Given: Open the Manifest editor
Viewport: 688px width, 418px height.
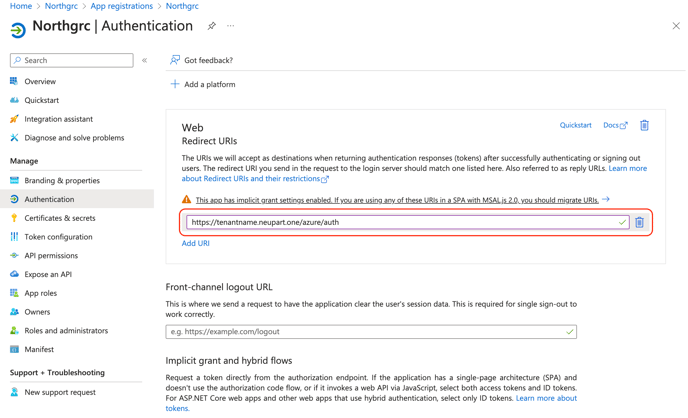Looking at the screenshot, I should click(x=39, y=349).
